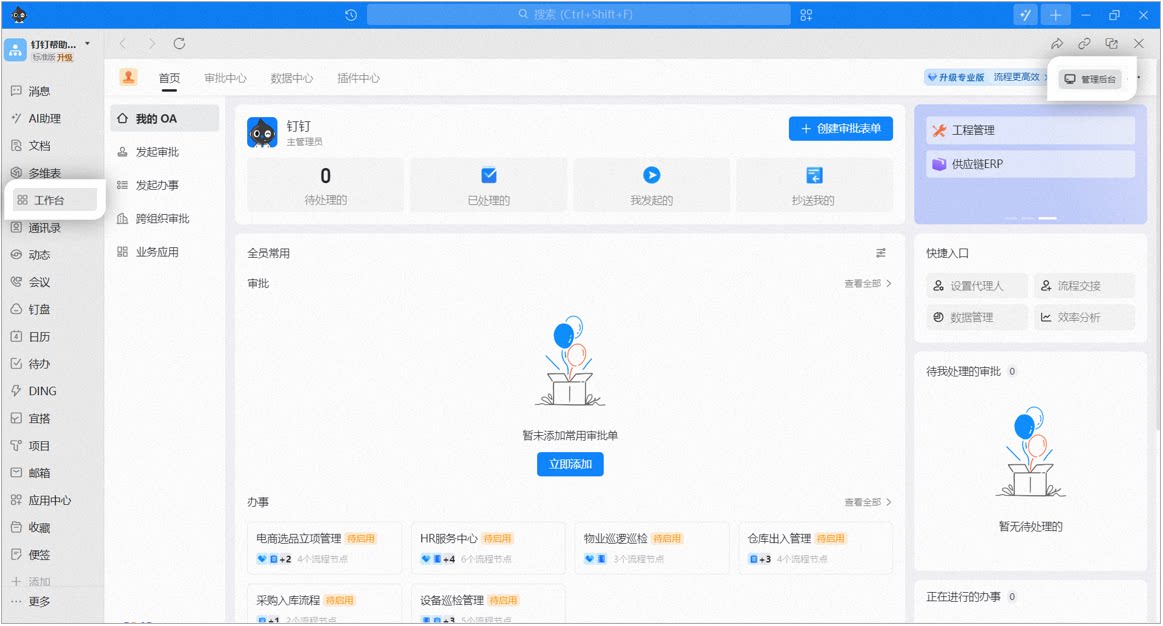Switch to 首页 tab

169,78
